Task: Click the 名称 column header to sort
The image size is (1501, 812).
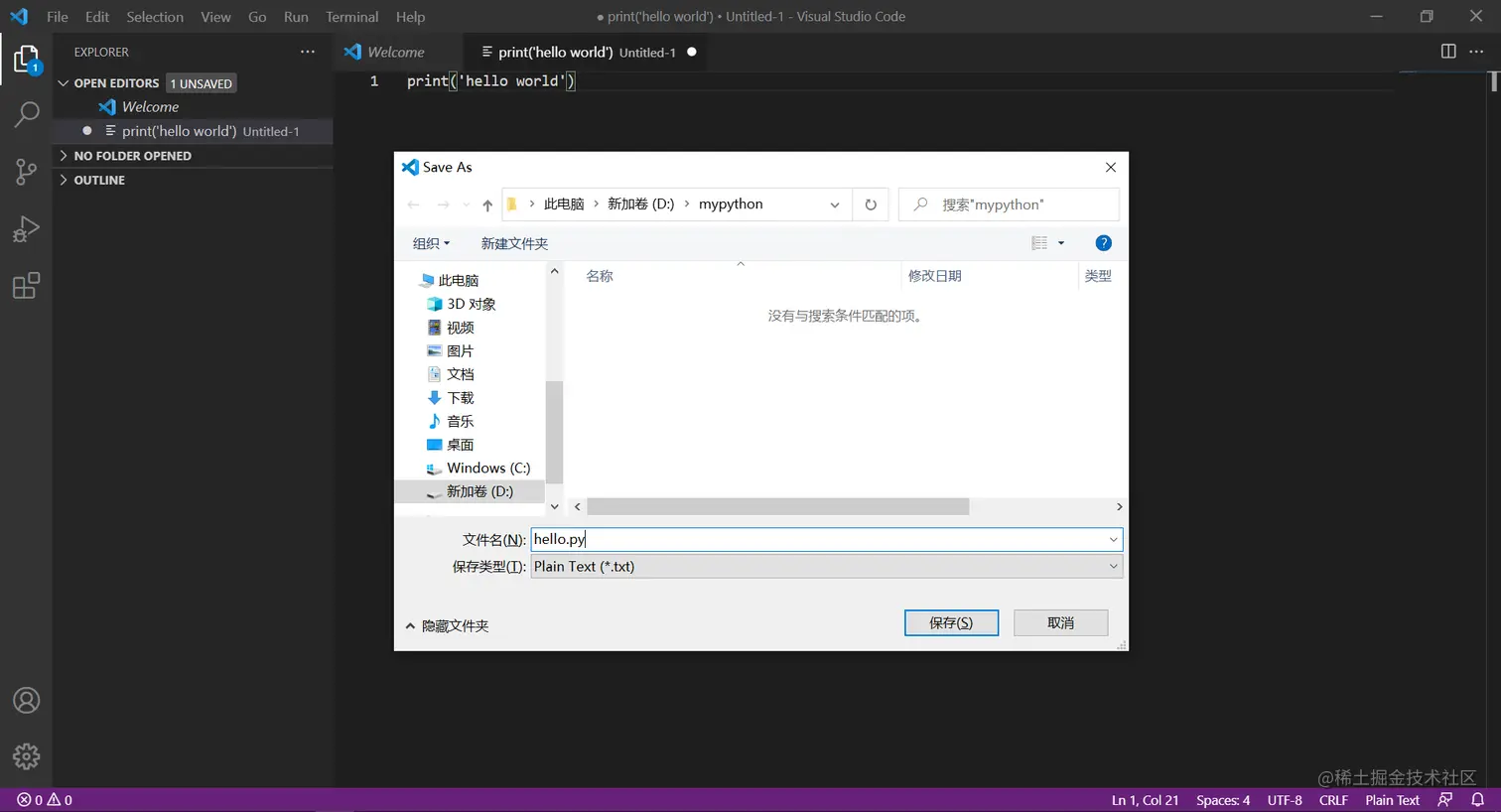Action: pyautogui.click(x=600, y=276)
